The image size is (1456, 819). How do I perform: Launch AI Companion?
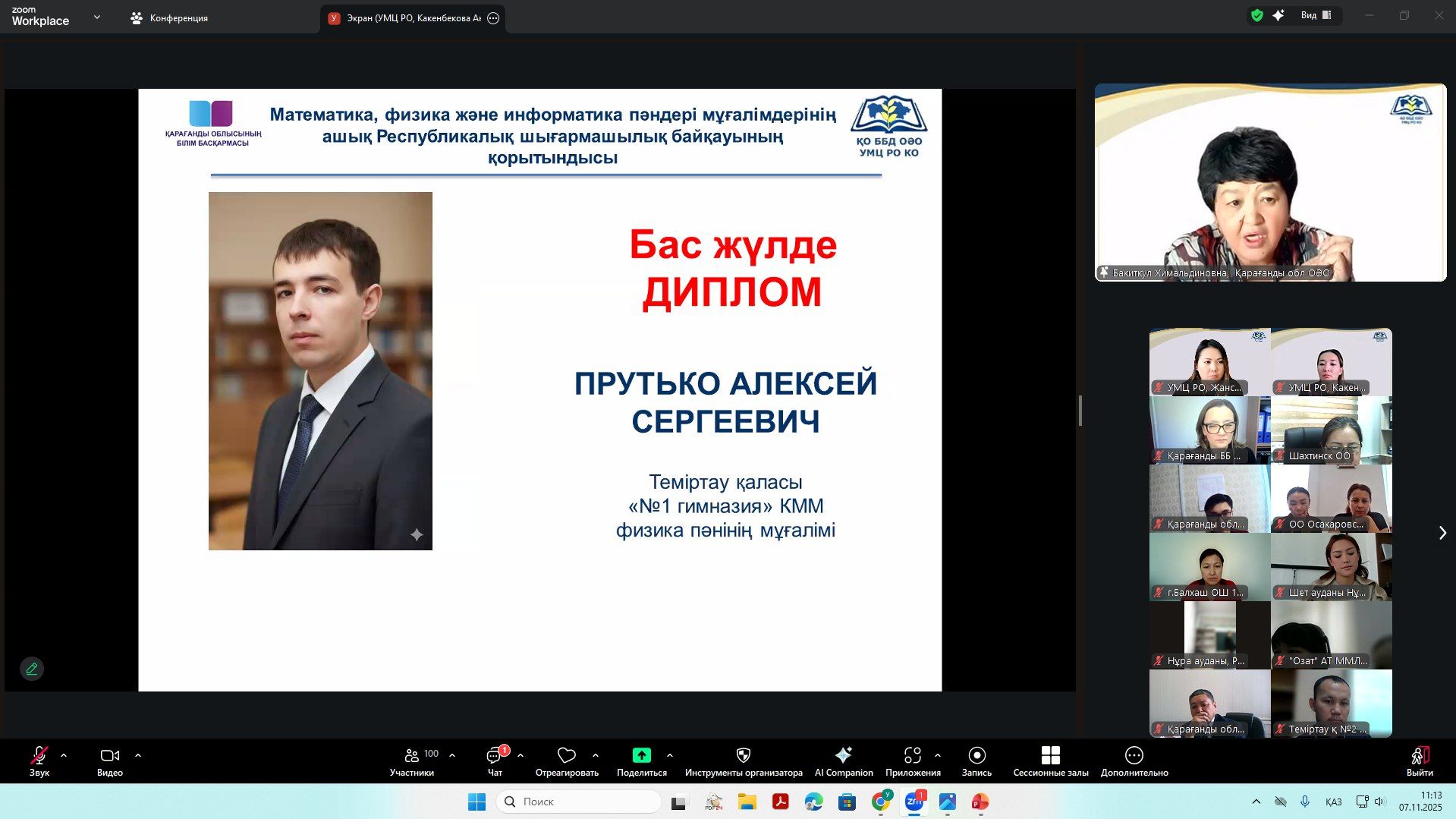[x=843, y=755]
